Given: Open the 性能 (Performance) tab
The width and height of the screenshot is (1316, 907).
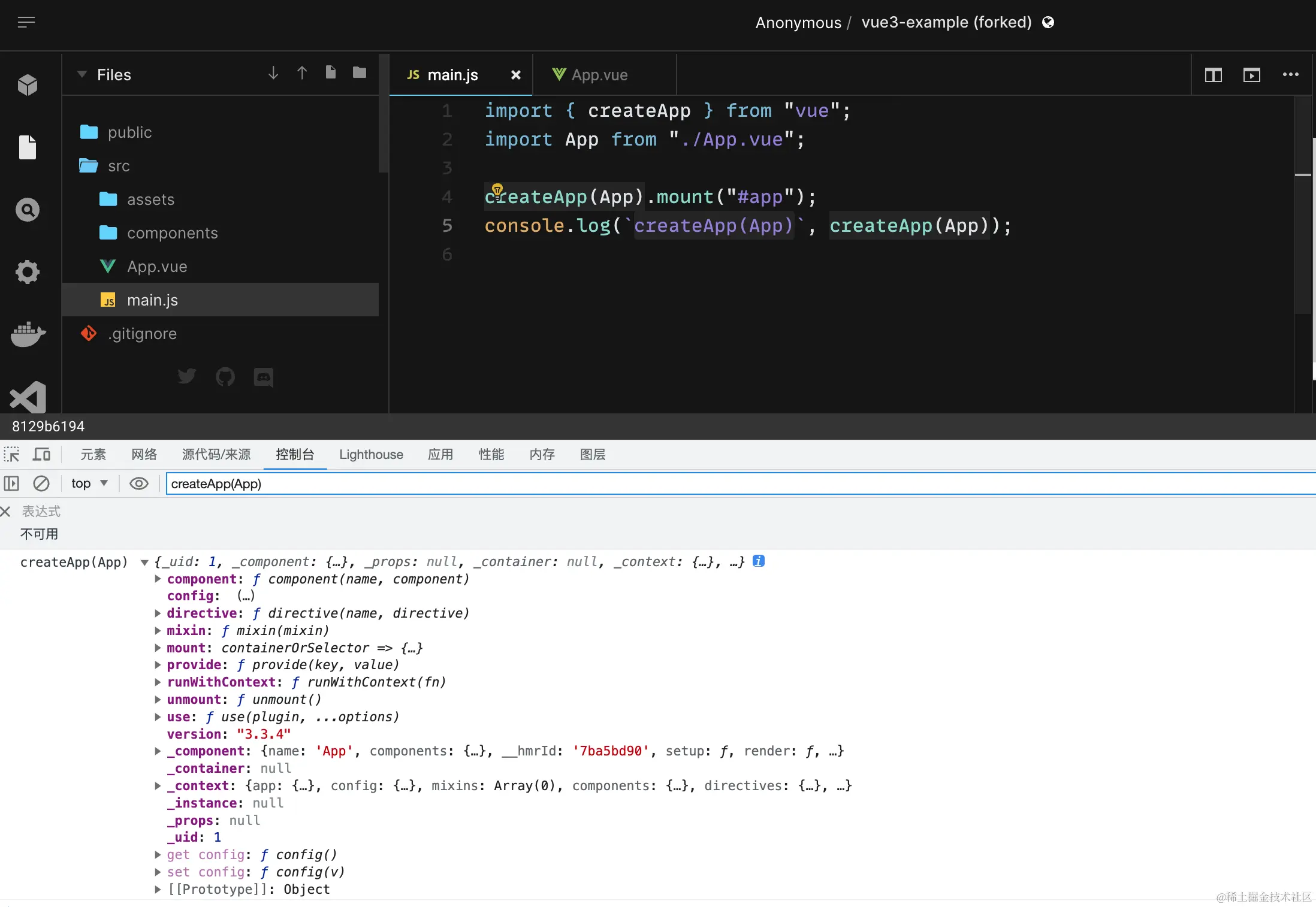Looking at the screenshot, I should point(491,455).
